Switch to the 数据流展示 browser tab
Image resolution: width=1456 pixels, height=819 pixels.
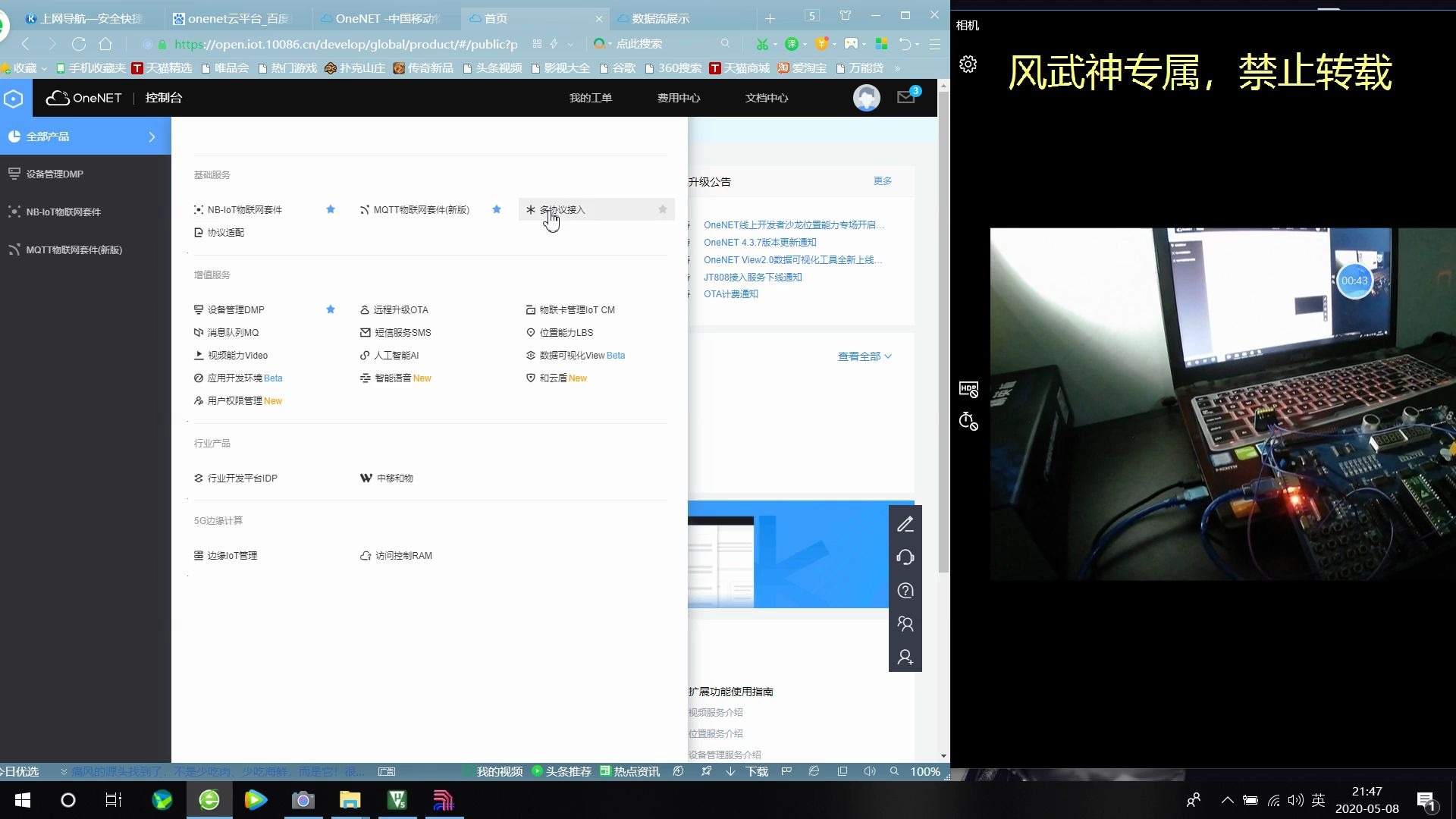tap(660, 18)
